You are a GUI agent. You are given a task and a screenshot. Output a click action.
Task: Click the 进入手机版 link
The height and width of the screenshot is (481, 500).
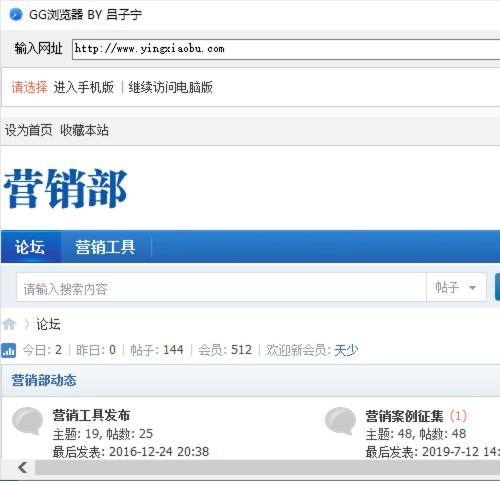84,87
